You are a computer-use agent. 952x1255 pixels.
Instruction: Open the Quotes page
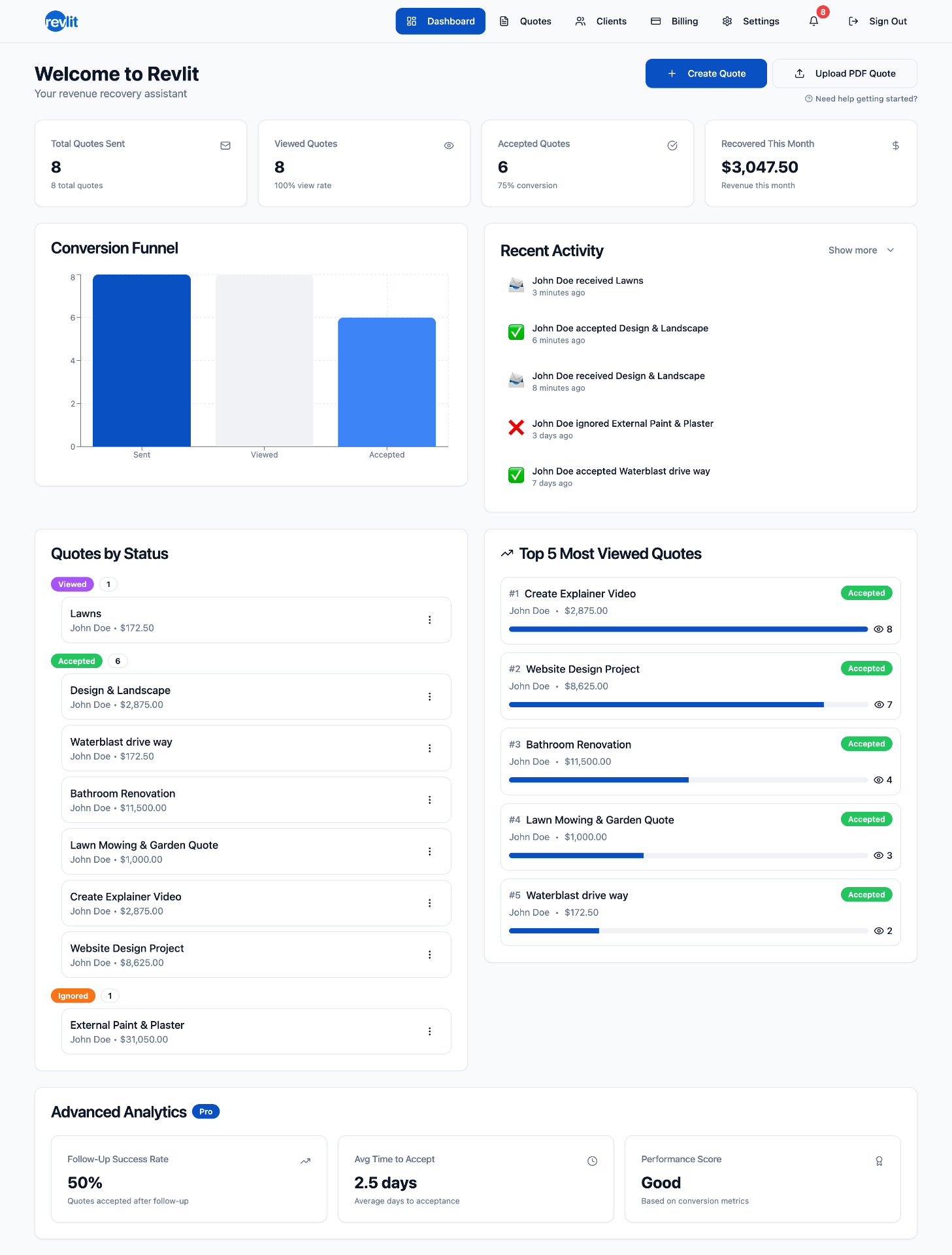pyautogui.click(x=525, y=21)
